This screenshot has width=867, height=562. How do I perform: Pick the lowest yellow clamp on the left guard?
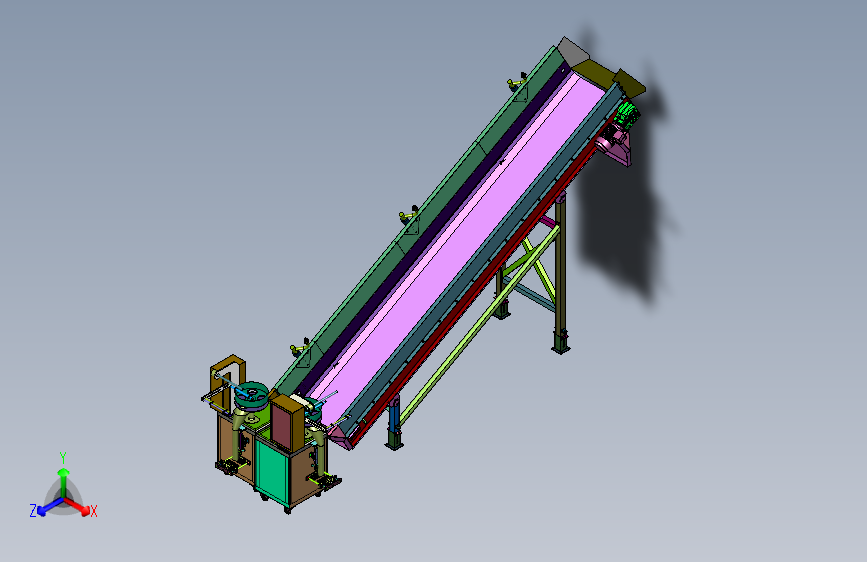[300, 347]
